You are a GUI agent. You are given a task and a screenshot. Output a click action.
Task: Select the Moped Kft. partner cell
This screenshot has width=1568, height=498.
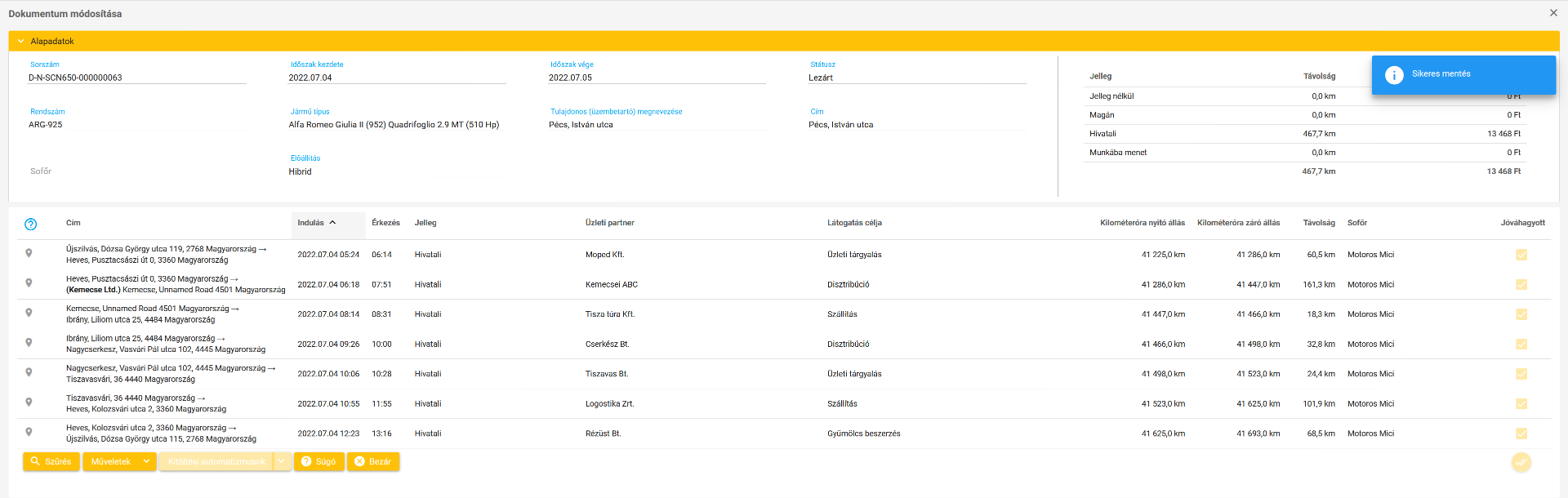(605, 255)
